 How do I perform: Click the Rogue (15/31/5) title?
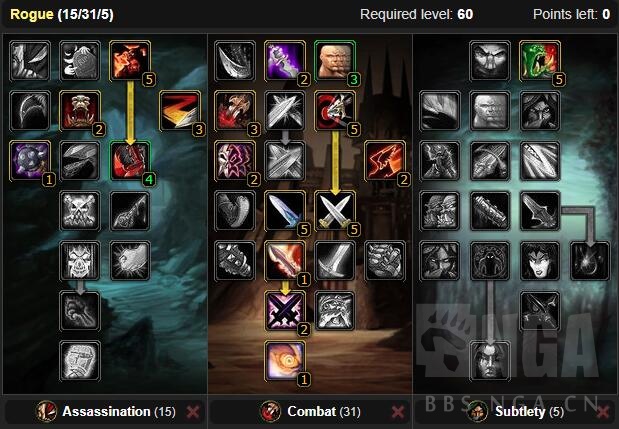pos(62,15)
